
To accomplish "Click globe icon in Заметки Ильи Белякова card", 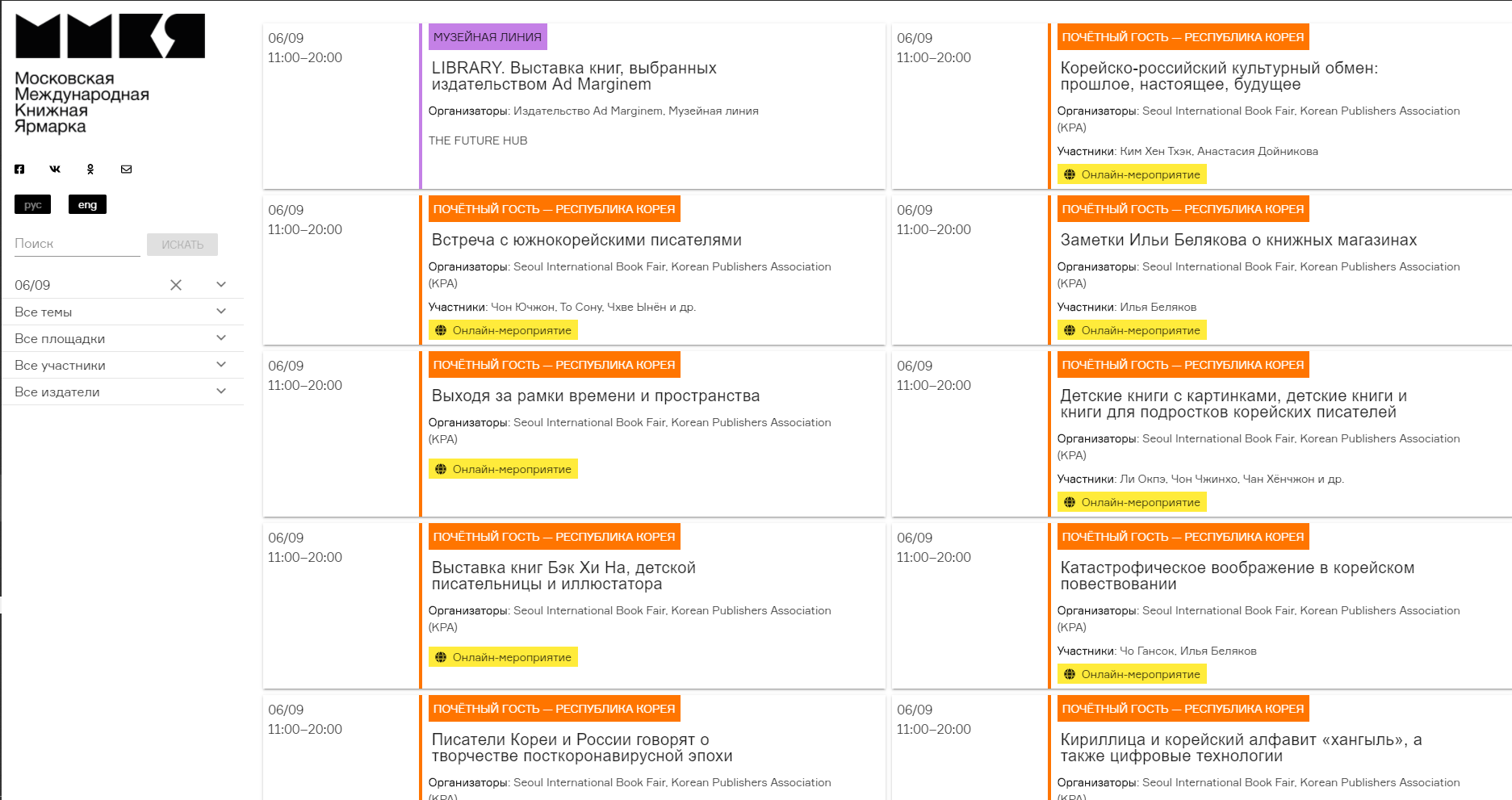I will tap(1070, 330).
